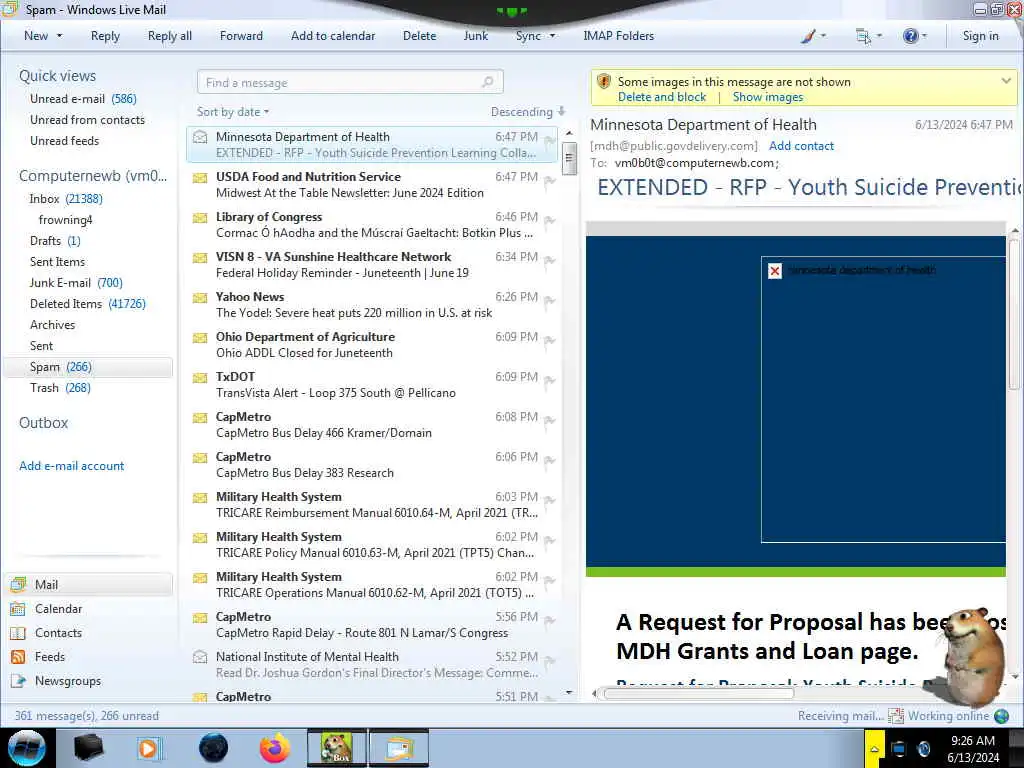The image size is (1024, 768).
Task: Open the Sort by date dropdown
Action: [232, 112]
